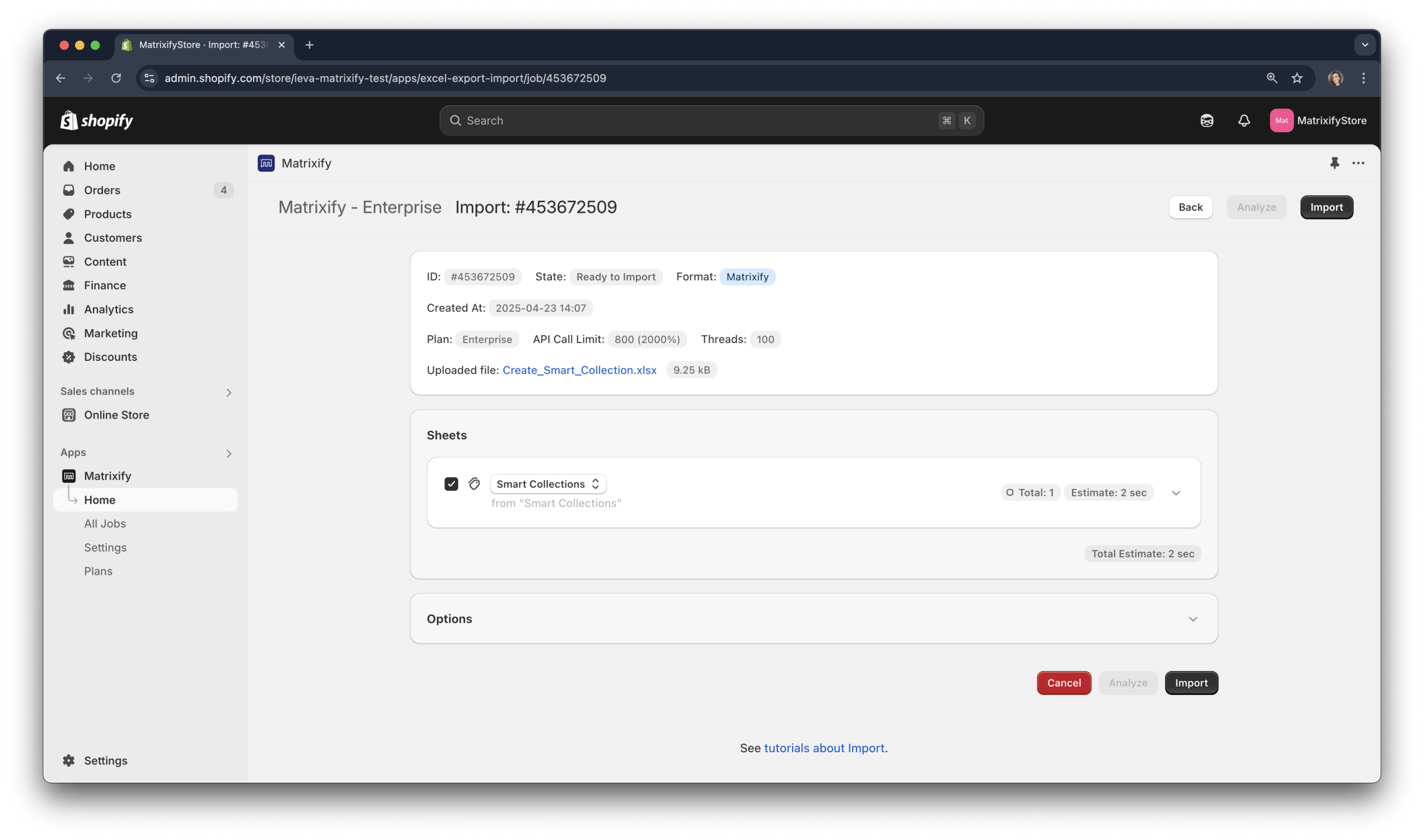Open the Smart Collections sheet type dropdown
The image size is (1424, 840).
coord(547,484)
